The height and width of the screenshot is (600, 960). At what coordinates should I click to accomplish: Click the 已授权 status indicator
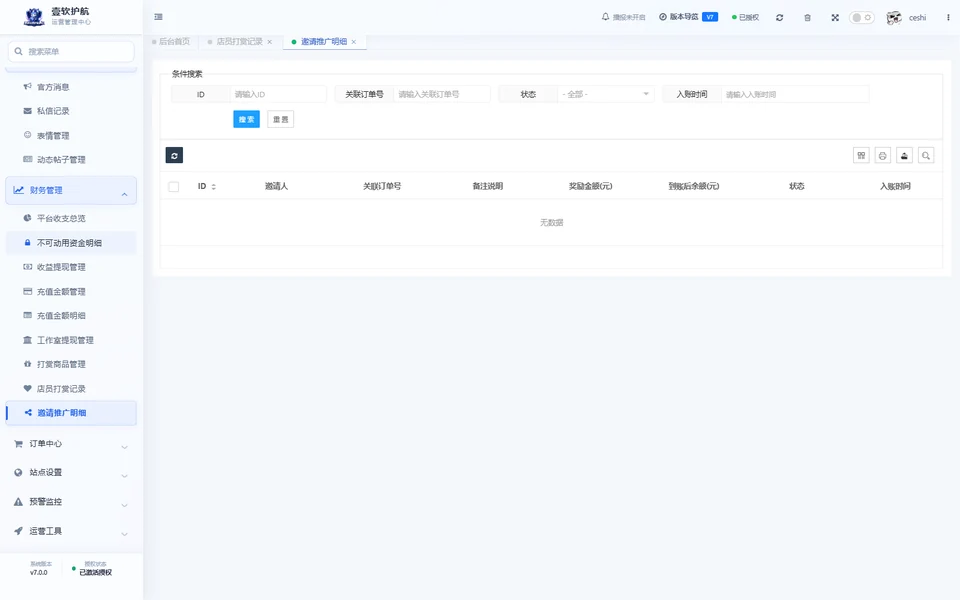(745, 17)
